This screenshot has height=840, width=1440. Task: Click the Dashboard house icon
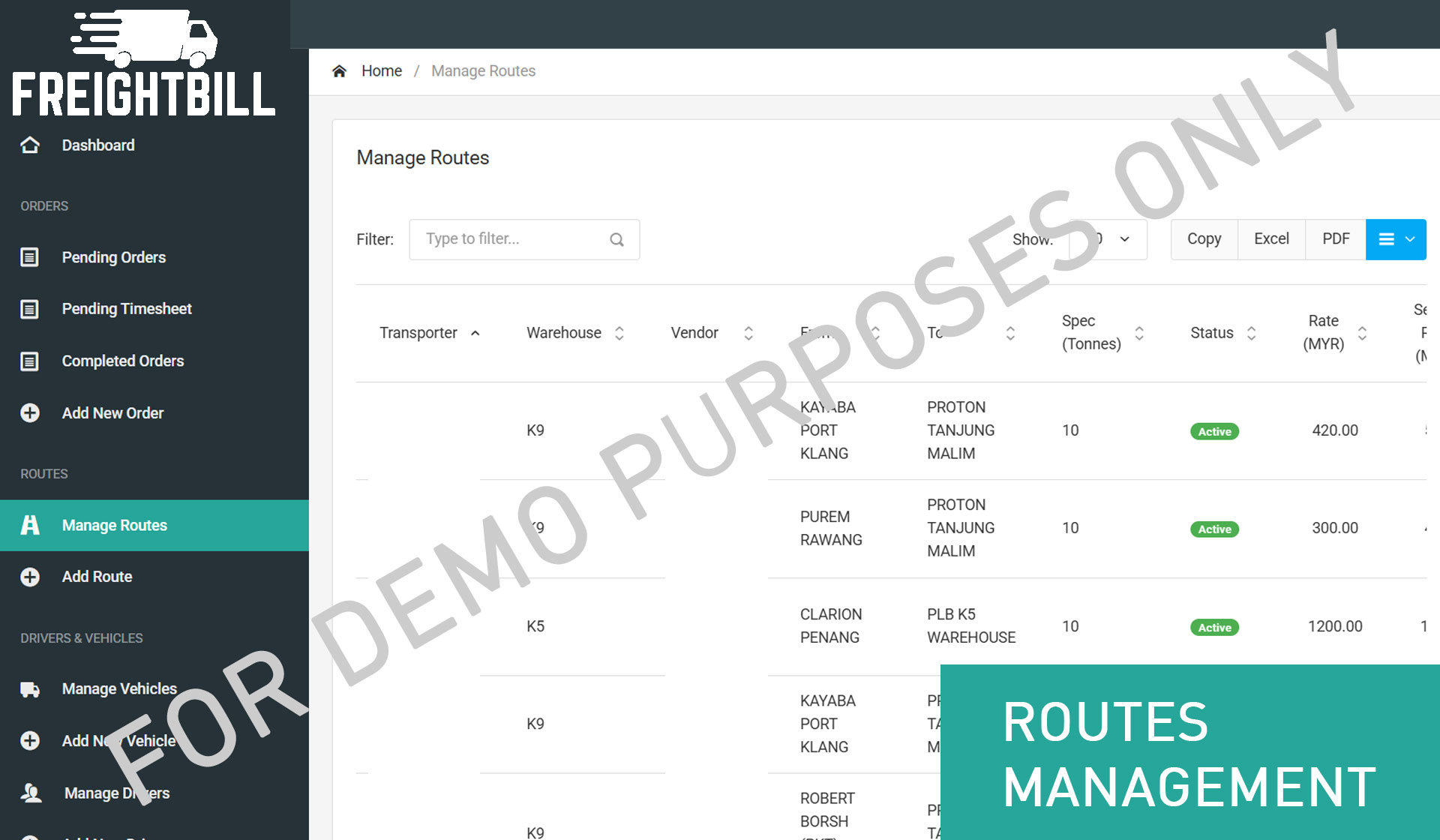30,145
